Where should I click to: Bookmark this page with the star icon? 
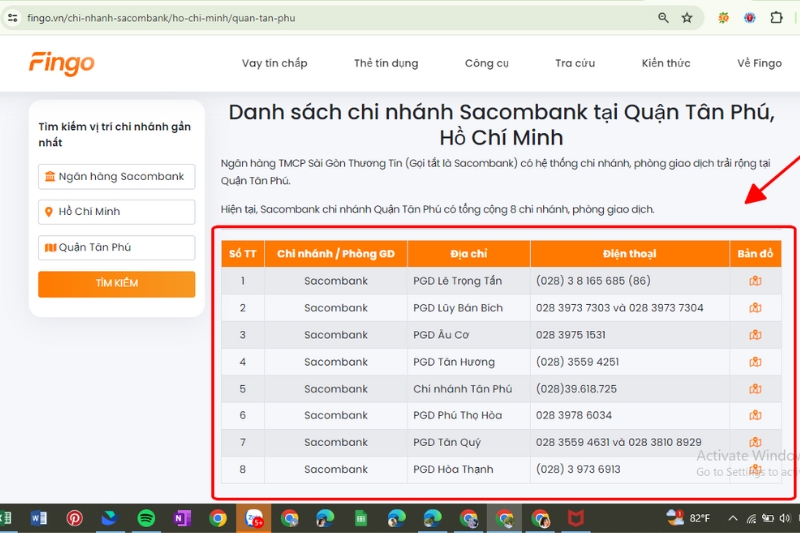click(687, 18)
